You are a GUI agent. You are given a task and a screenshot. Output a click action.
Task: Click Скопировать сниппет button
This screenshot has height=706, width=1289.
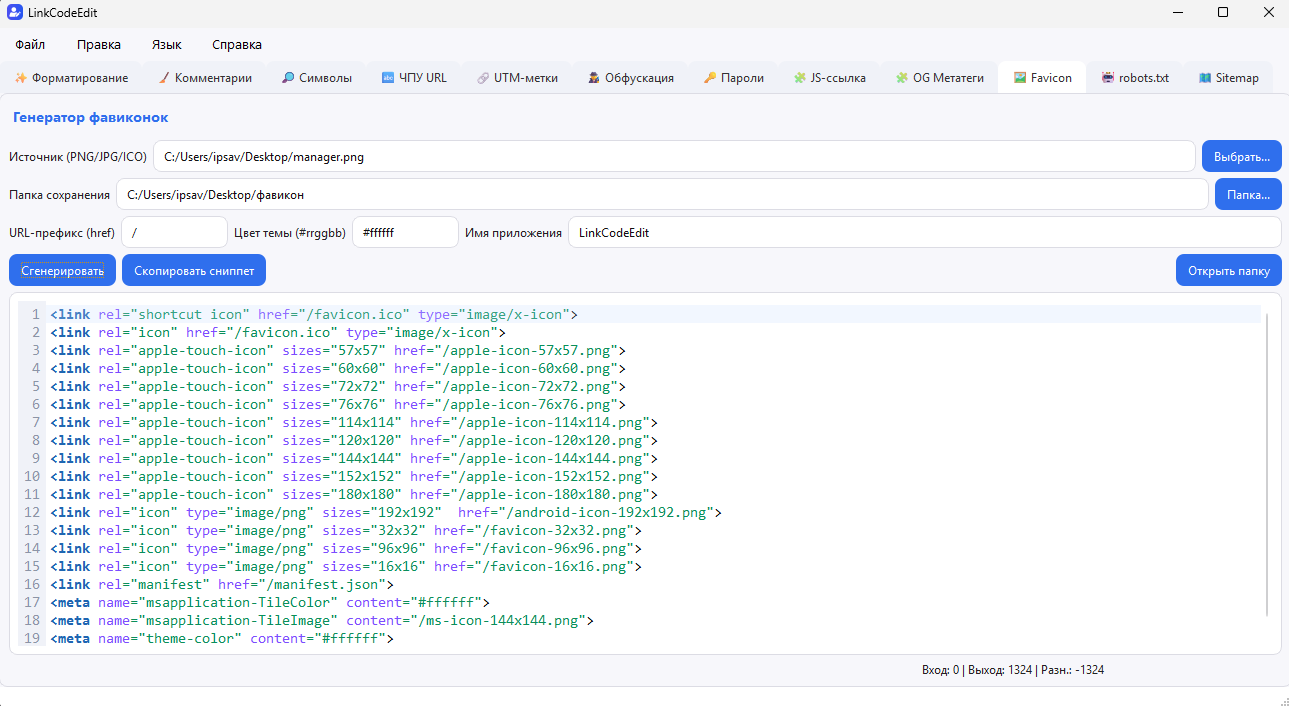click(x=194, y=271)
